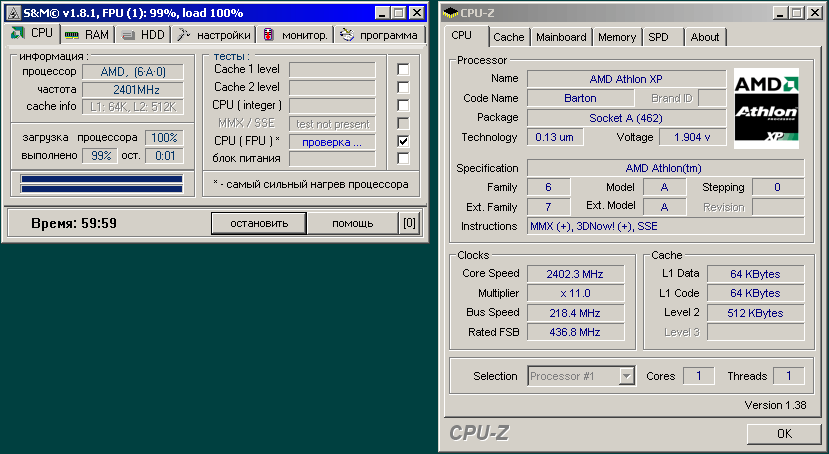The width and height of the screenshot is (829, 454).
Task: Click the RAM module icon in S&M
Action: click(71, 35)
